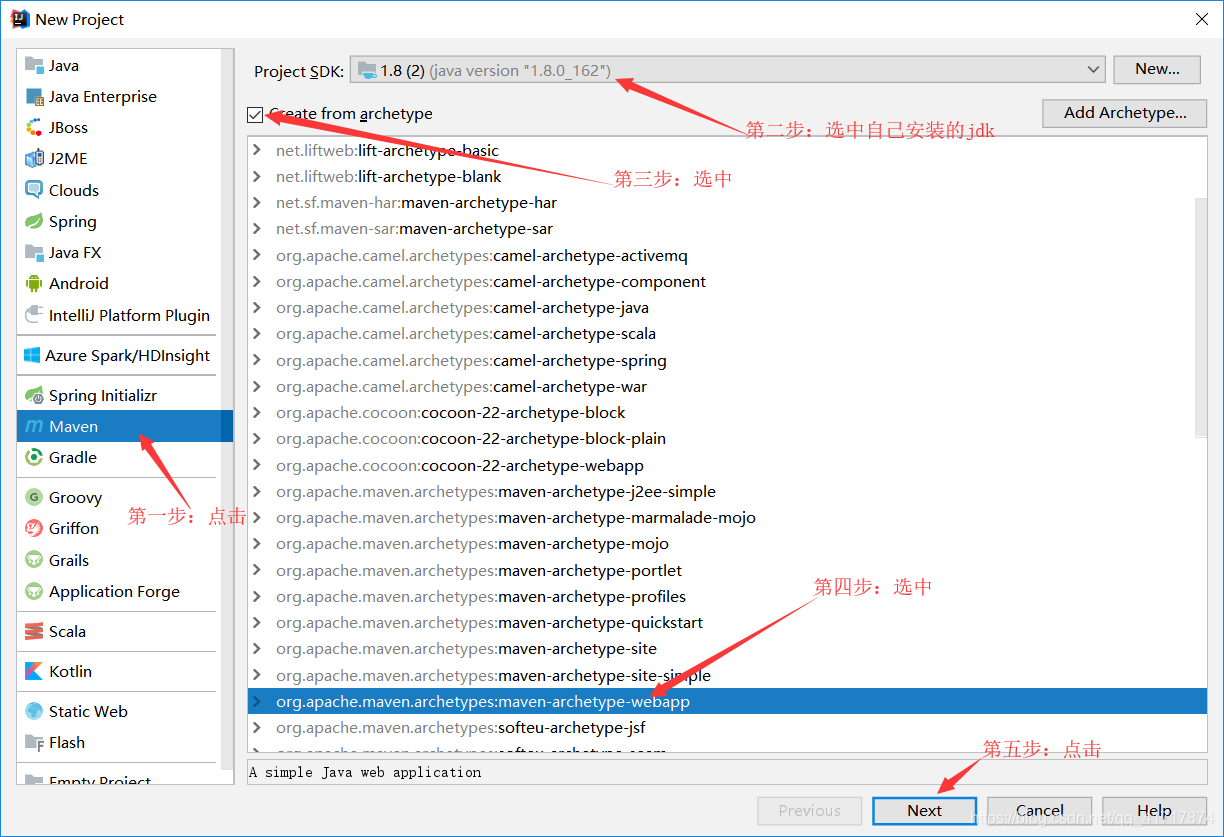
Task: Select the Azure Spark/HDInsight icon
Action: (32, 356)
